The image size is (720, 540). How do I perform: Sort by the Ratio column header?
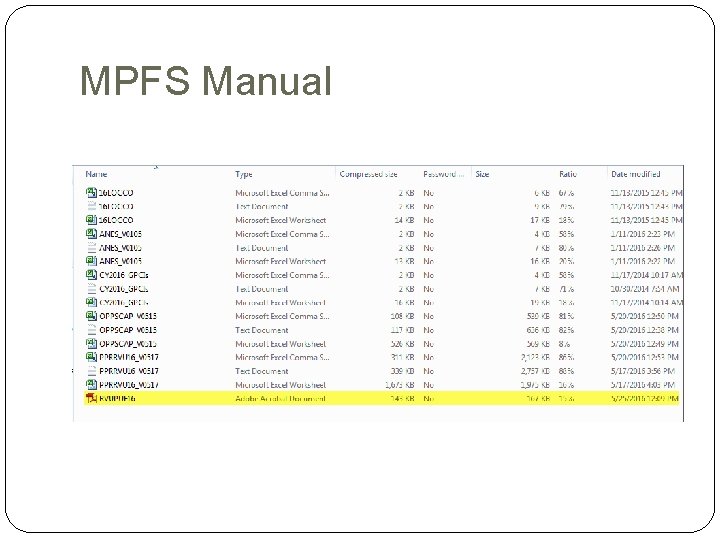(x=568, y=174)
